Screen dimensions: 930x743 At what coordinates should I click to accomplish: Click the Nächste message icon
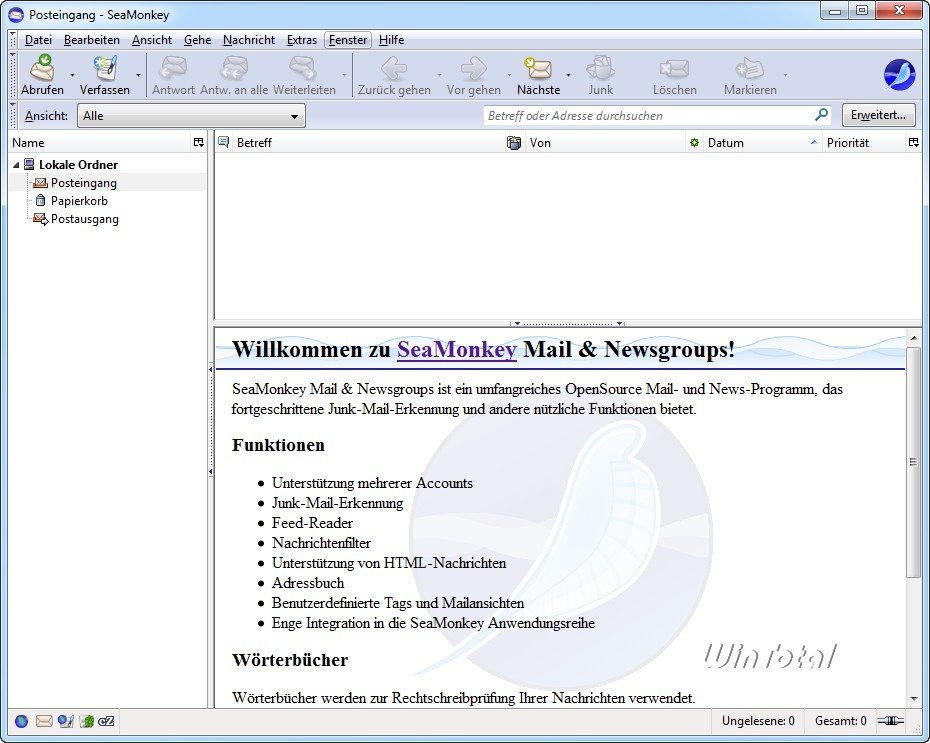point(537,68)
